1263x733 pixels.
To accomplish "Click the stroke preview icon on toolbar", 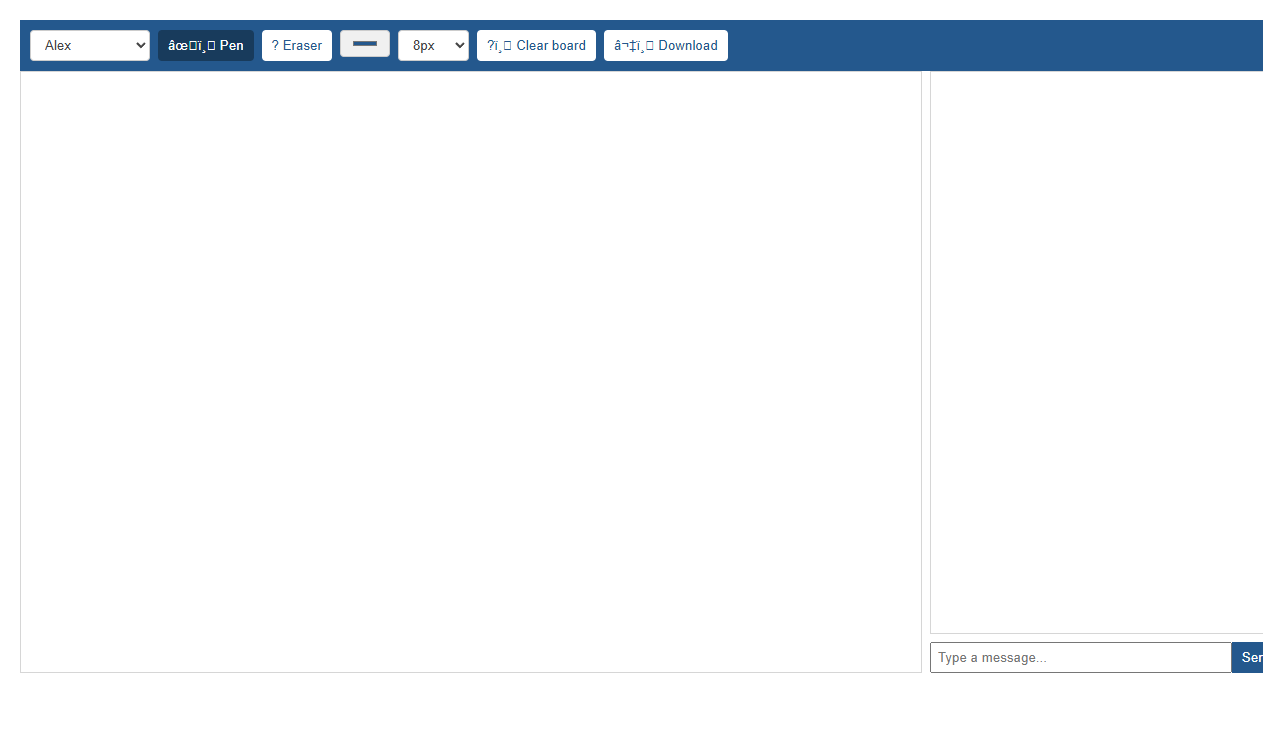I will [364, 44].
